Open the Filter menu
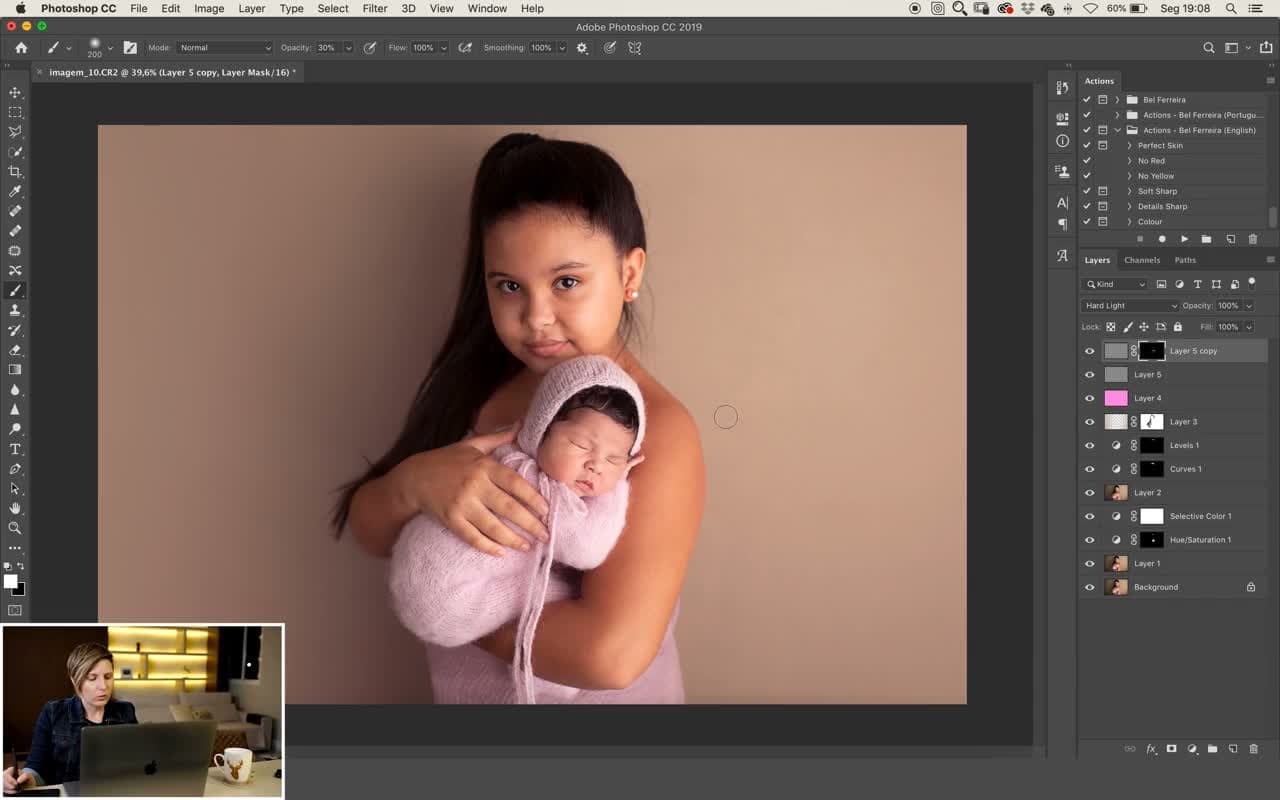The width and height of the screenshot is (1280, 800). [x=375, y=8]
